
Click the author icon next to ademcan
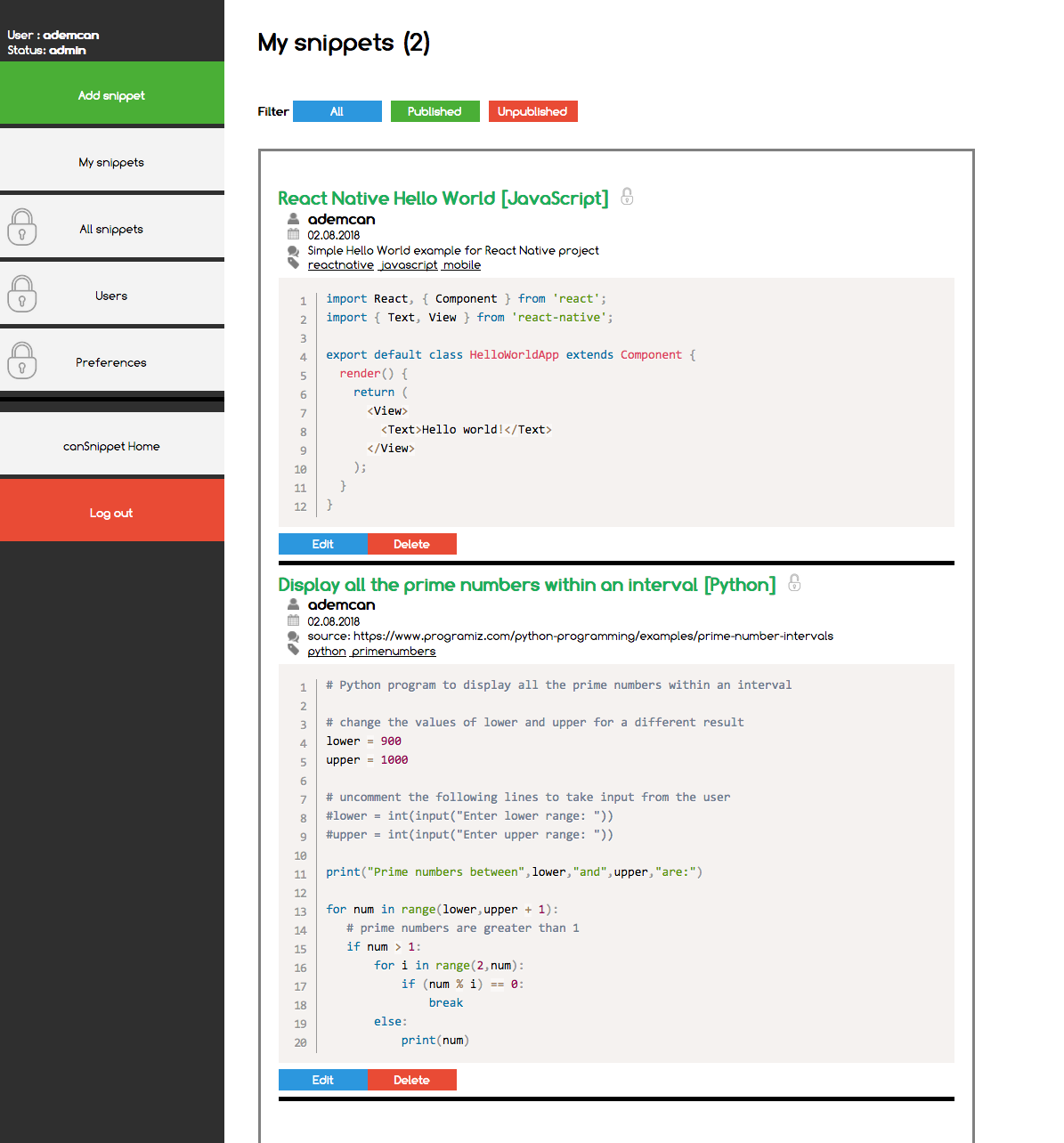coord(293,218)
